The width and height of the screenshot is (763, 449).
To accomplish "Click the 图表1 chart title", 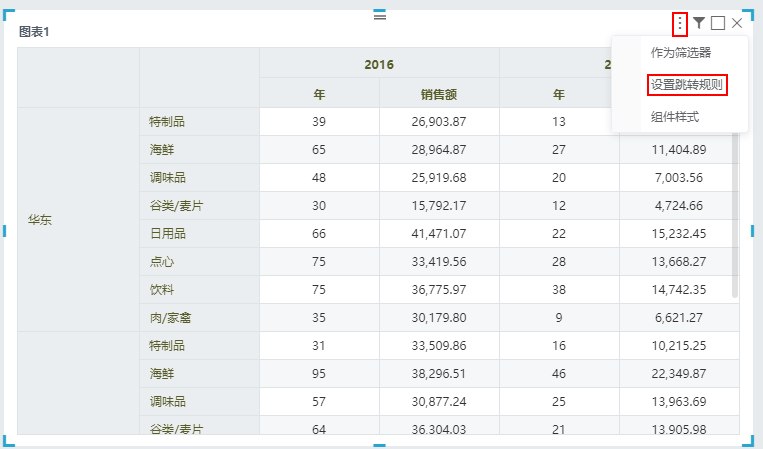I will point(34,32).
